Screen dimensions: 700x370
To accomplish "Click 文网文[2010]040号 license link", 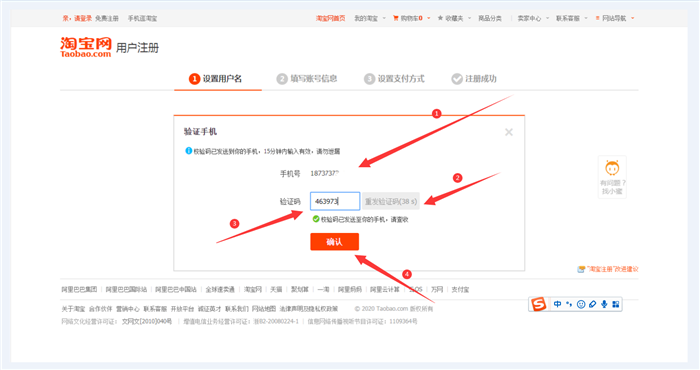I will coord(147,321).
